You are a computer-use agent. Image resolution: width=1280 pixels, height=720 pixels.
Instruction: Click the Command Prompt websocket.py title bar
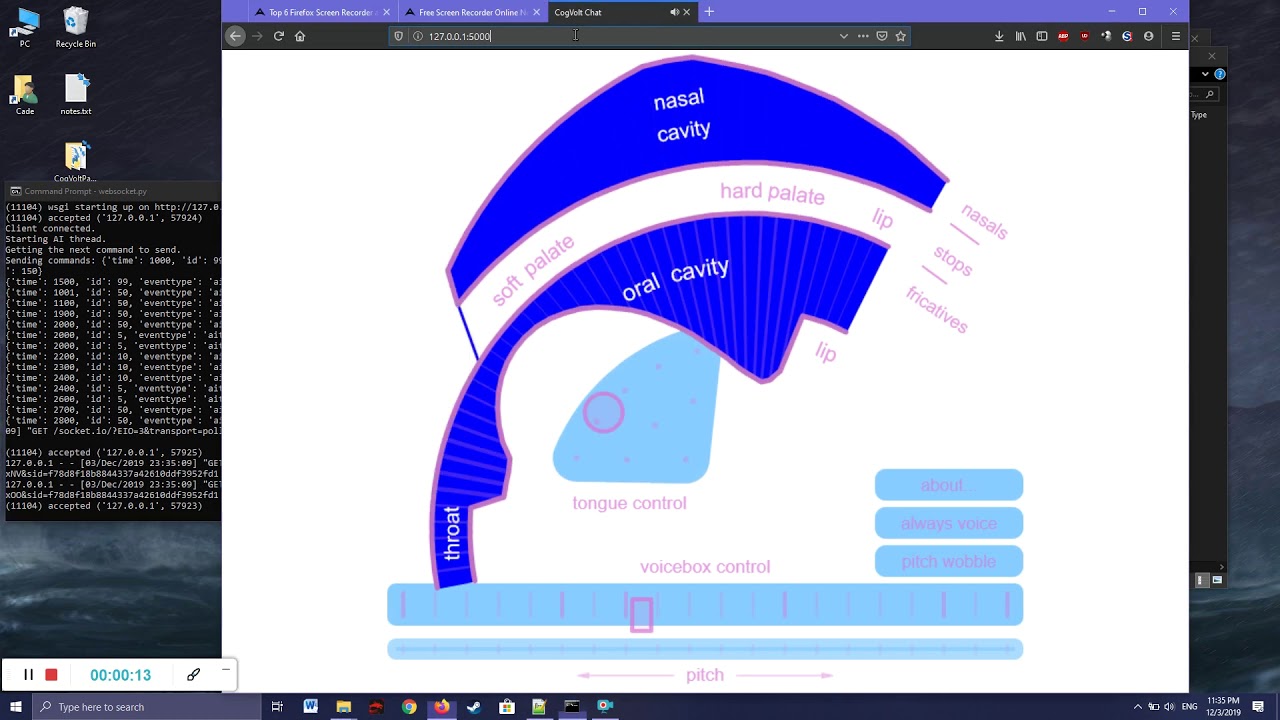pos(112,191)
